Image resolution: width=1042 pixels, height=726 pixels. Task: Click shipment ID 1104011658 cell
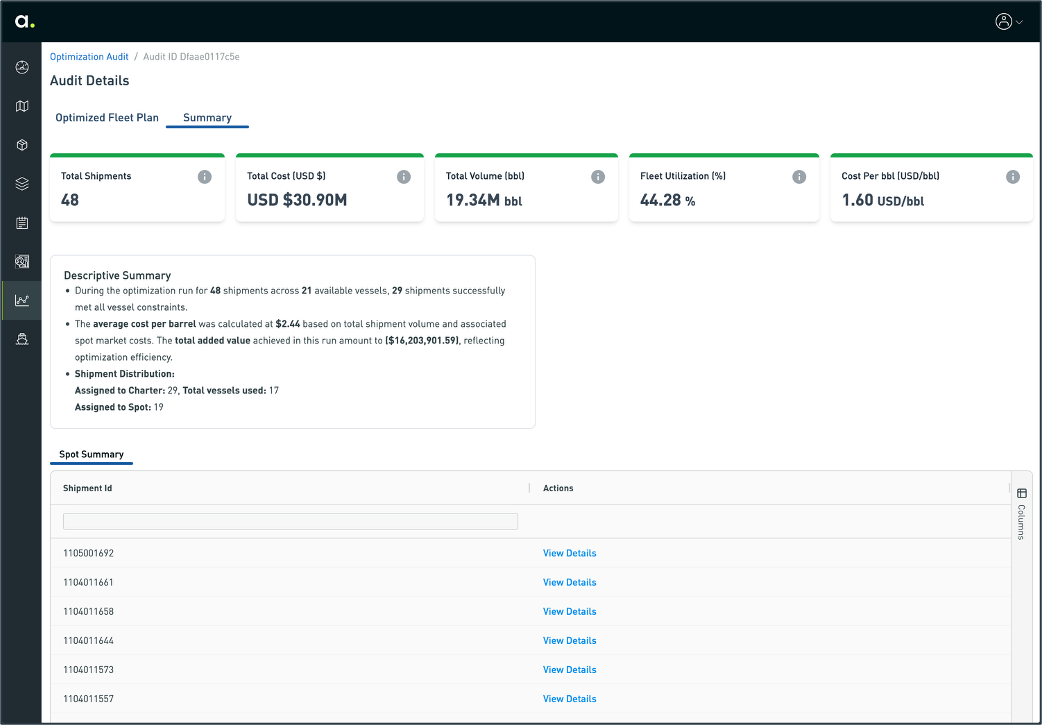tap(88, 612)
